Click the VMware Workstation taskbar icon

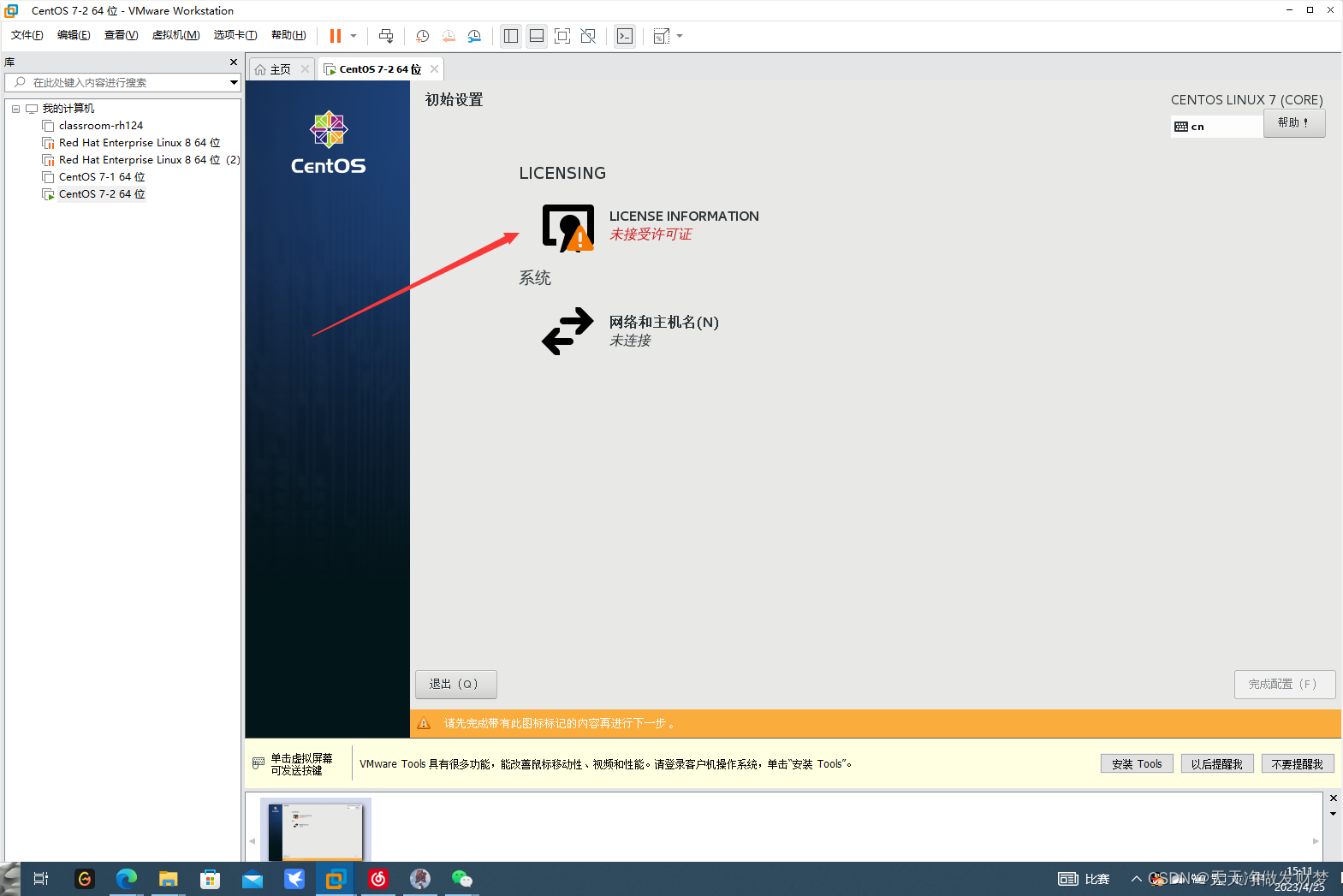(336, 879)
